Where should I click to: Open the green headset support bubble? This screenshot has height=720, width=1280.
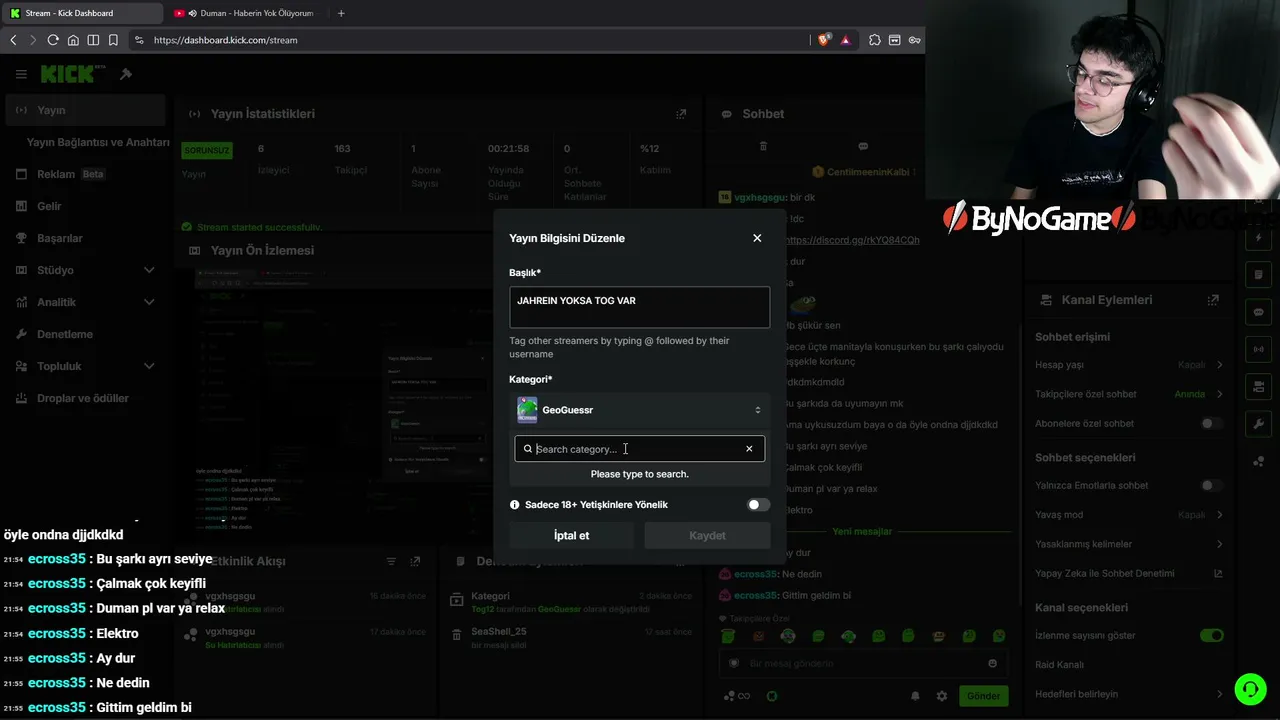coord(1250,689)
